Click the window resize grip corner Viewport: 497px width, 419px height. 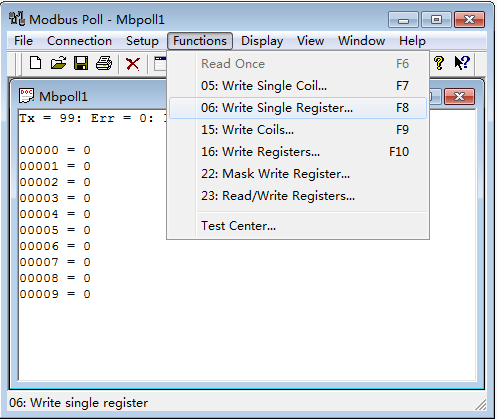coord(481,404)
